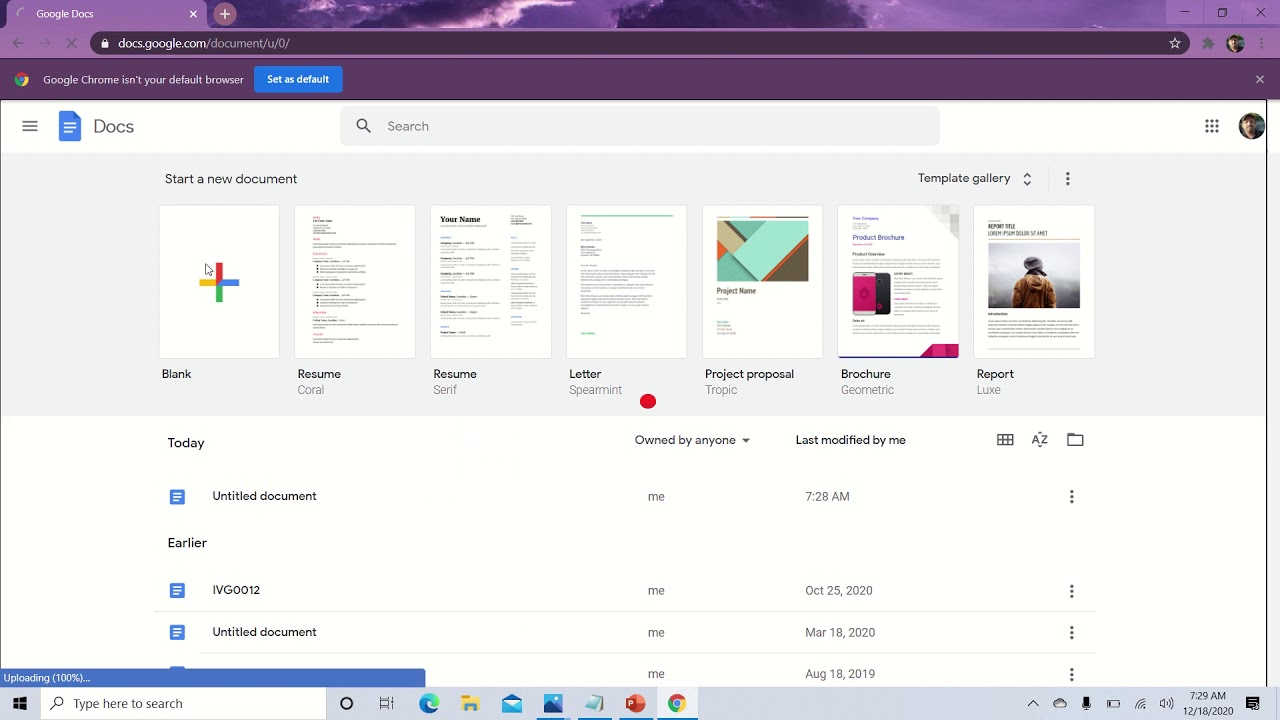
Task: Stop loading the page
Action: [x=72, y=43]
